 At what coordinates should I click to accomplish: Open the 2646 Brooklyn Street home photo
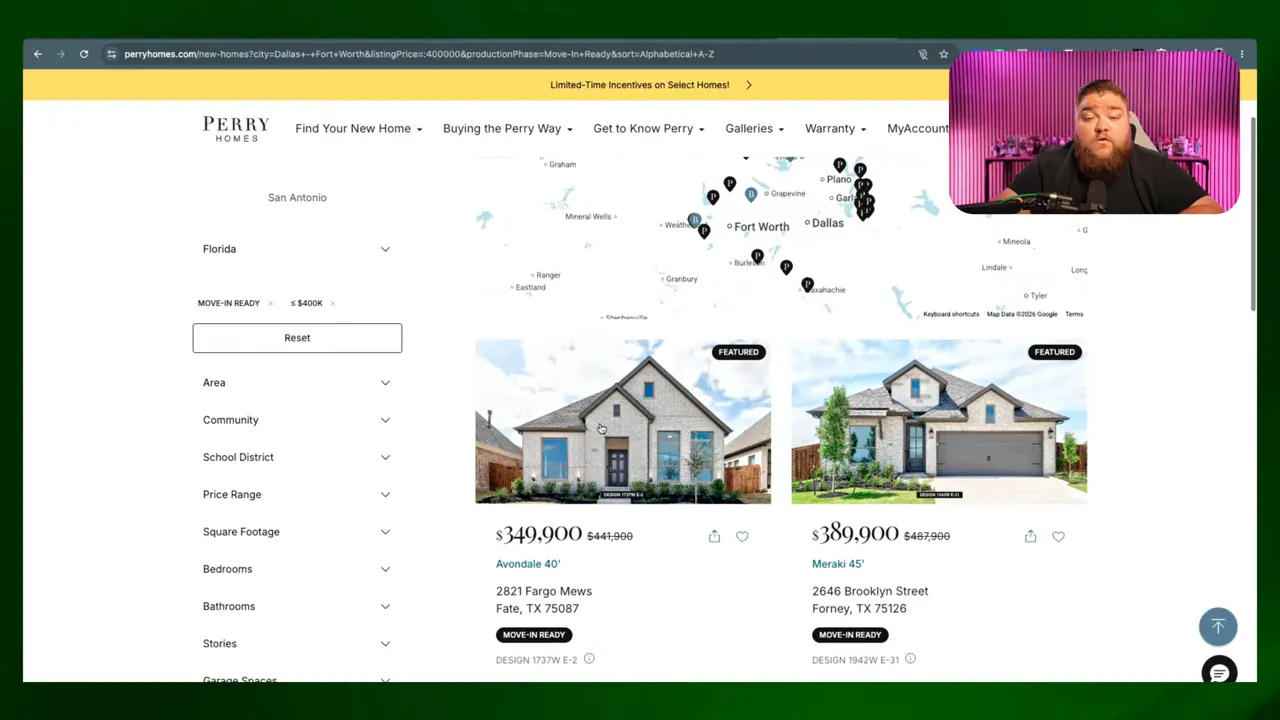coord(939,421)
